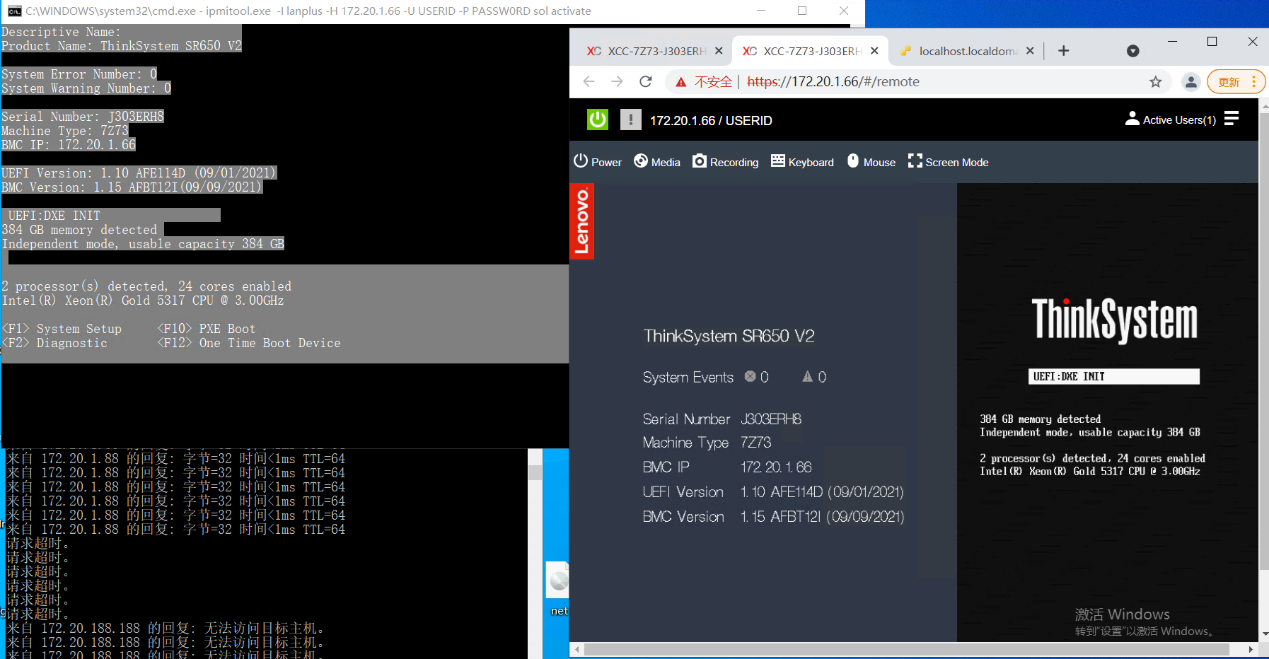Click the green power status icon
1269x659 pixels.
[597, 120]
